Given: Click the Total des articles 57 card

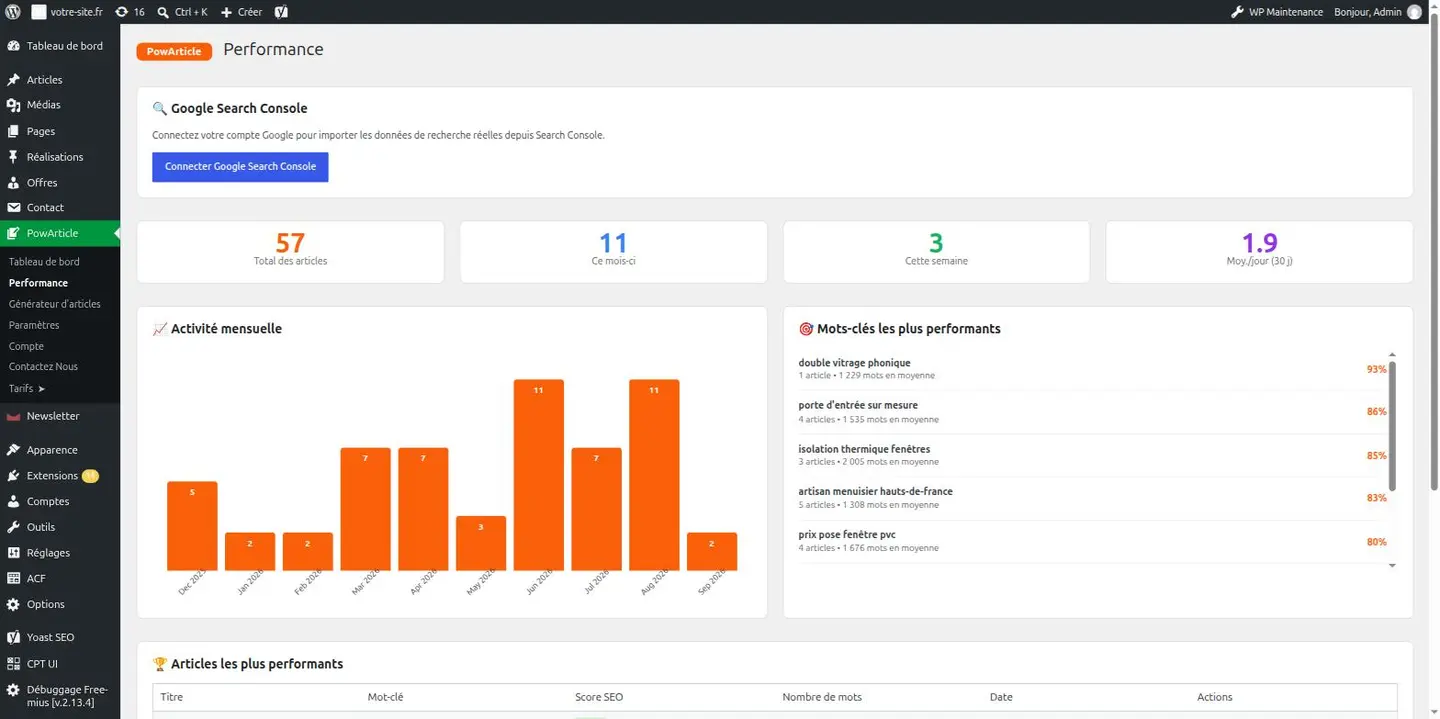Looking at the screenshot, I should [290, 252].
